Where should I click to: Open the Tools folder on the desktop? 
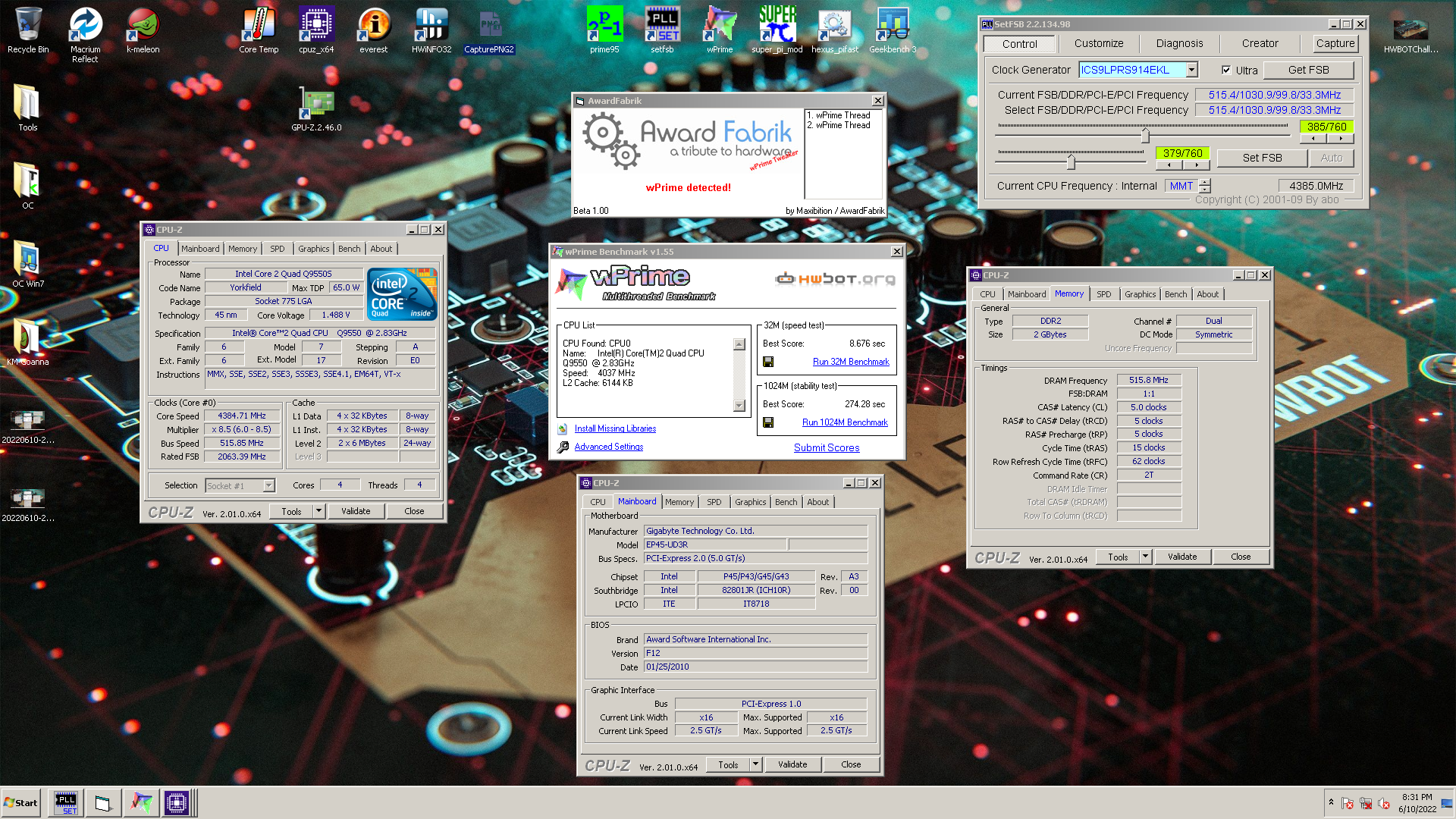pyautogui.click(x=27, y=108)
